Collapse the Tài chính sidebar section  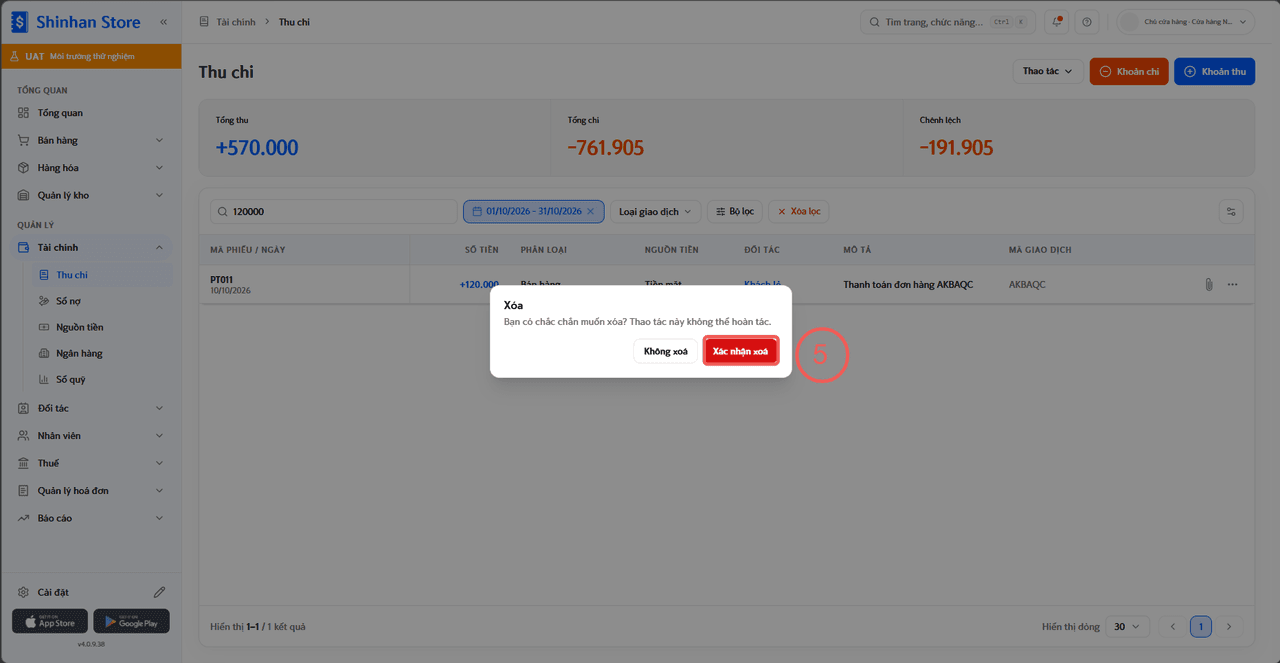tap(91, 247)
